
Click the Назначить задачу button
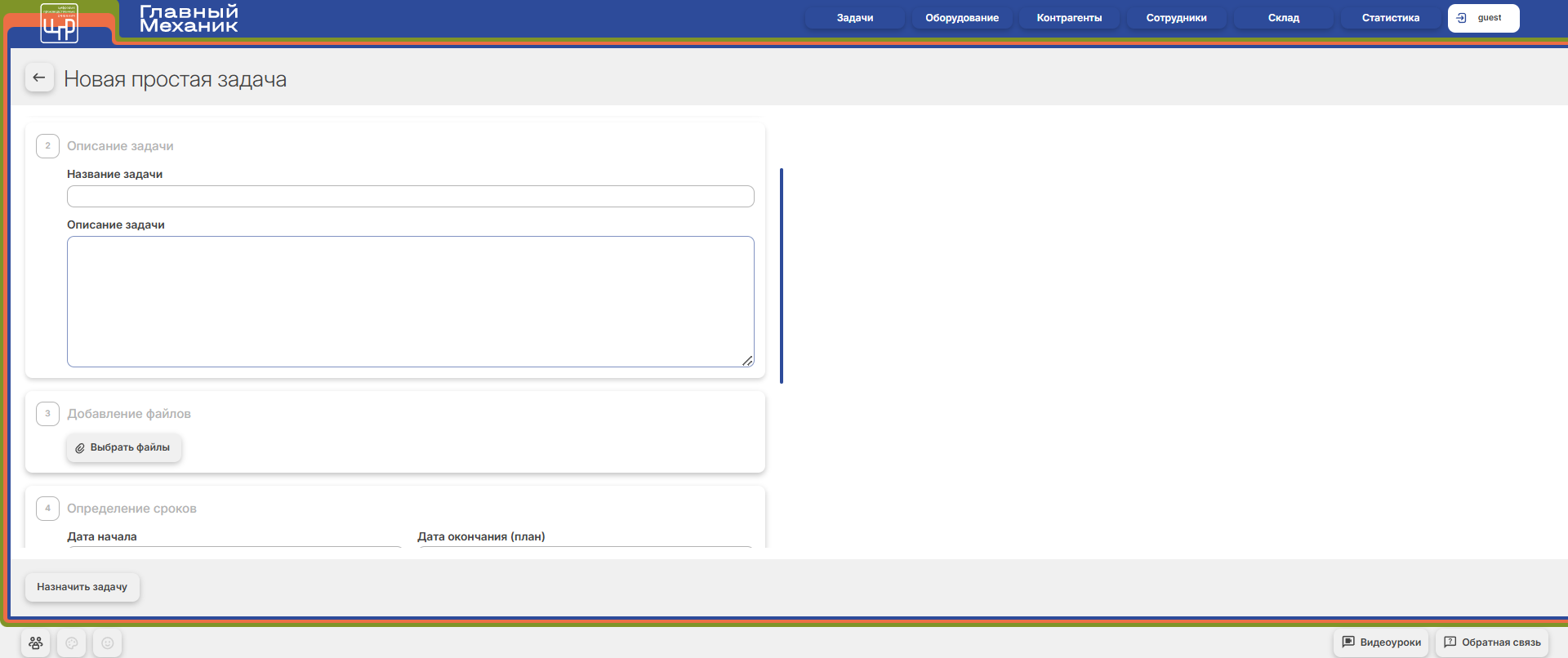pyautogui.click(x=82, y=587)
